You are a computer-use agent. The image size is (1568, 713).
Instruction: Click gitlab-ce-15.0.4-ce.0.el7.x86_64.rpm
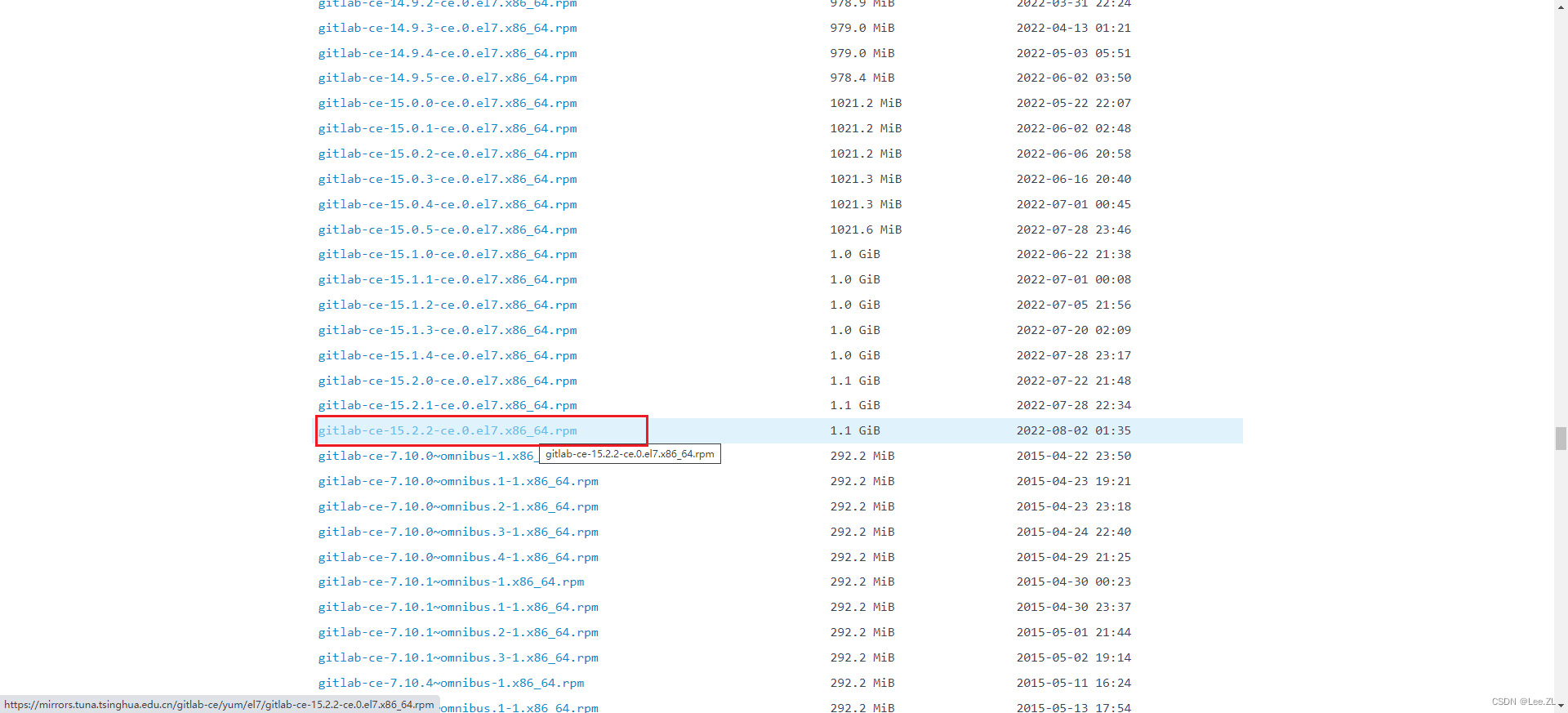pos(448,204)
